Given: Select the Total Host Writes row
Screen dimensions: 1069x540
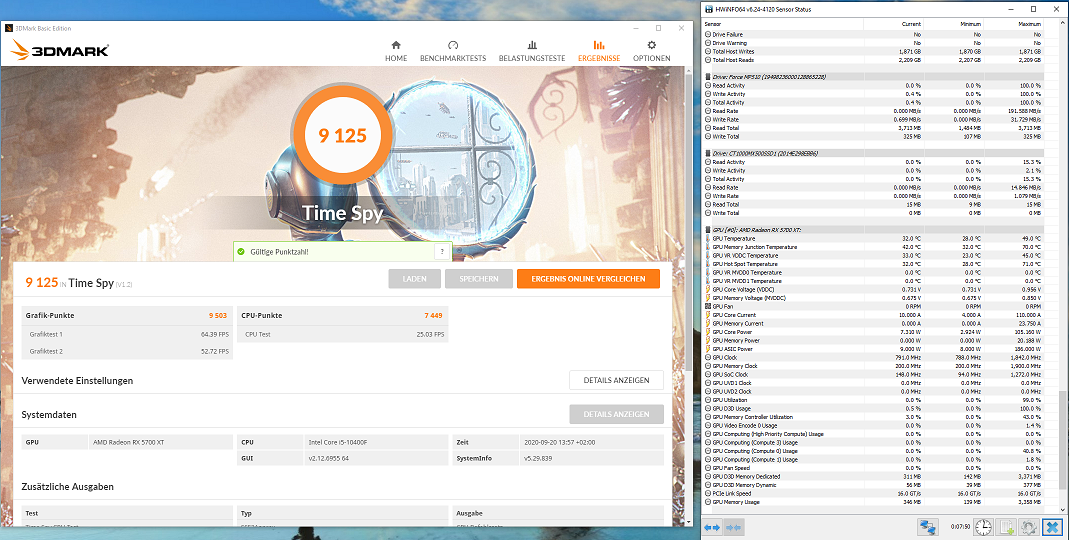Looking at the screenshot, I should [873, 51].
